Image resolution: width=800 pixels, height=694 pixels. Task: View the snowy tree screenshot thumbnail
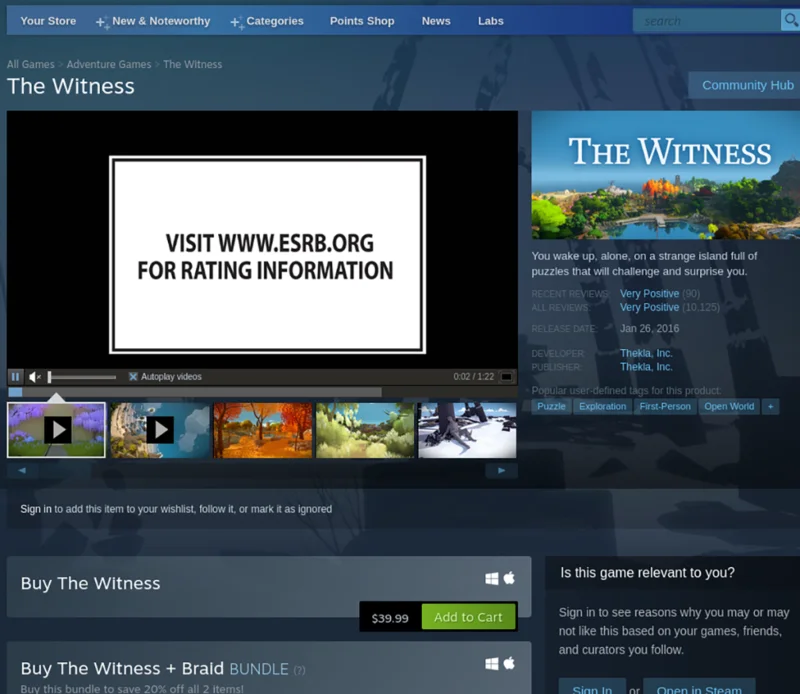467,430
